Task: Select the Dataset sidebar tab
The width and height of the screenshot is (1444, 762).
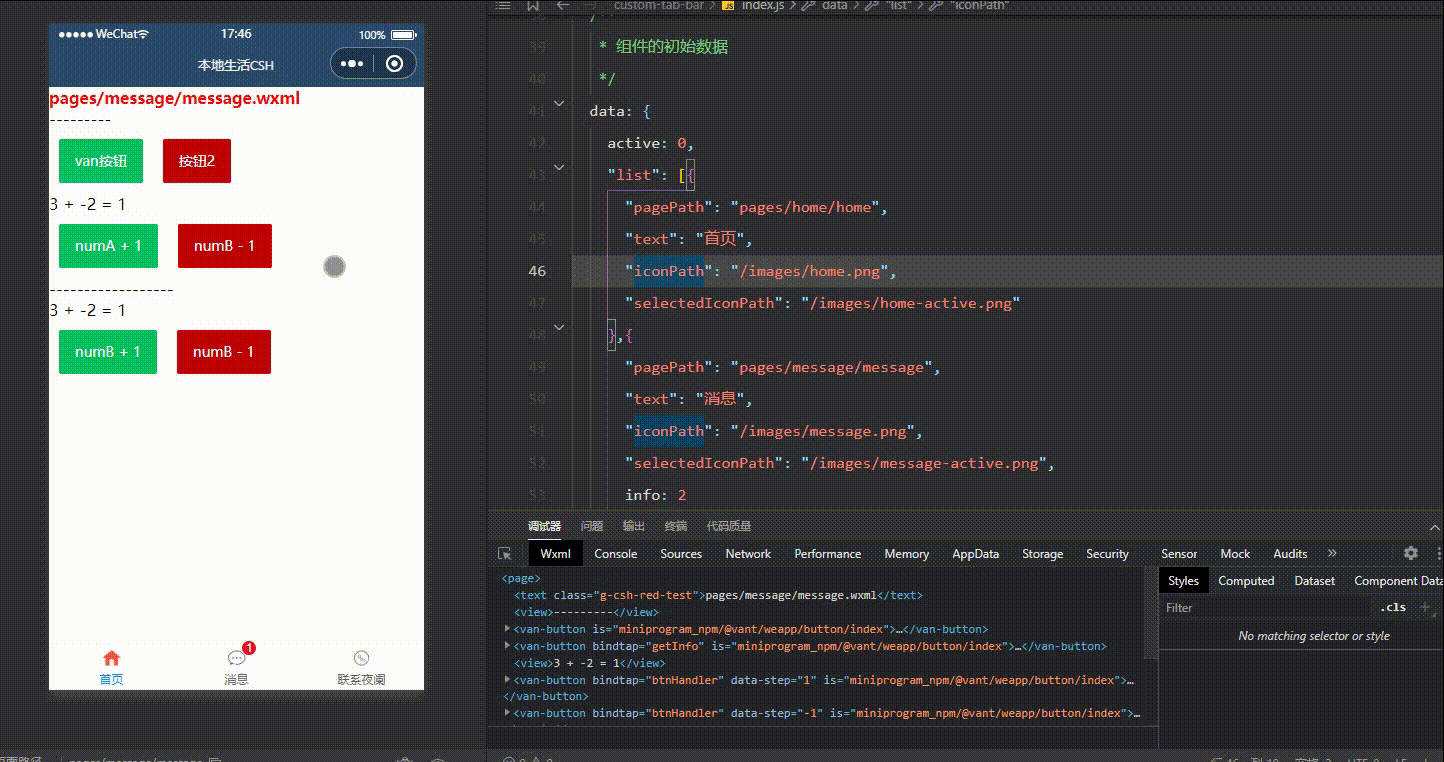Action: [x=1314, y=581]
